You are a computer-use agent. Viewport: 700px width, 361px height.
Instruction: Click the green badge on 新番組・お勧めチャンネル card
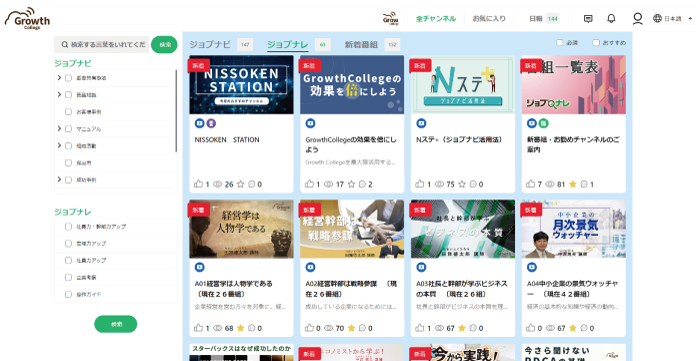pos(543,123)
